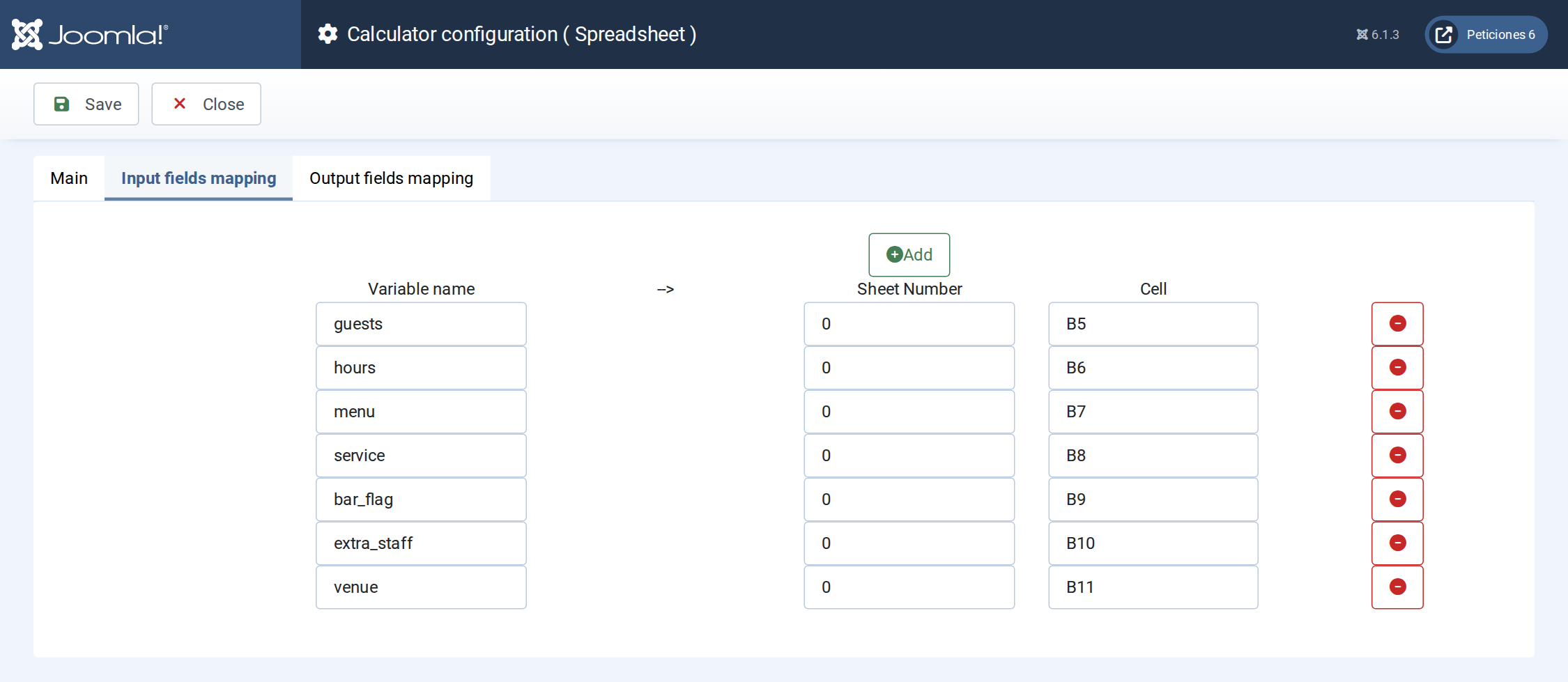Edit the hours variable name field

point(421,368)
